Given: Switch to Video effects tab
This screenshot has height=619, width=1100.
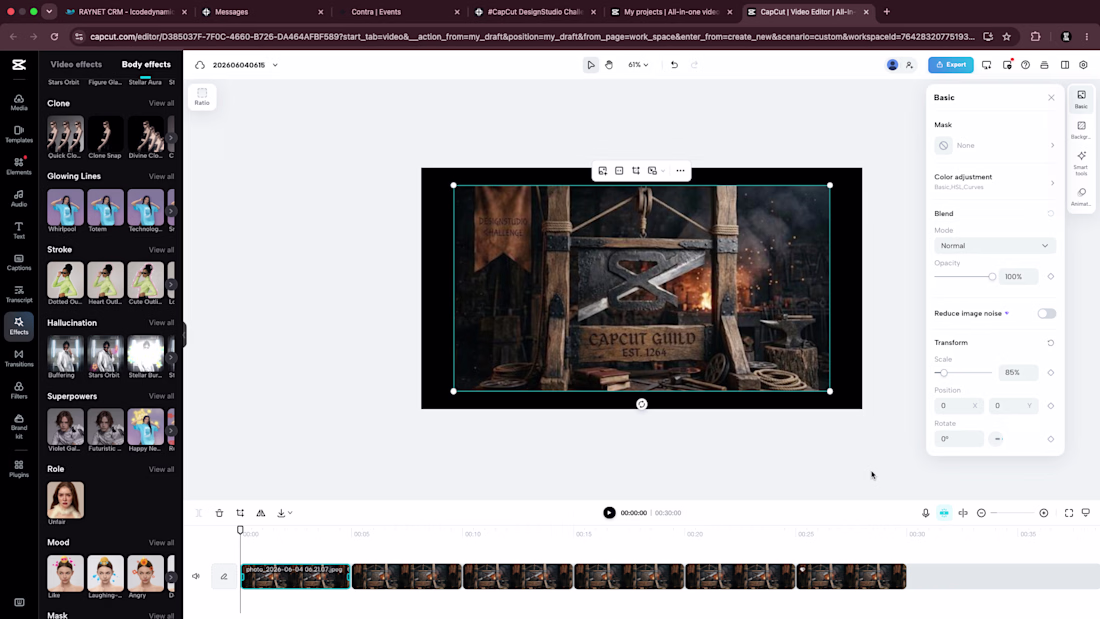Looking at the screenshot, I should click(x=76, y=65).
